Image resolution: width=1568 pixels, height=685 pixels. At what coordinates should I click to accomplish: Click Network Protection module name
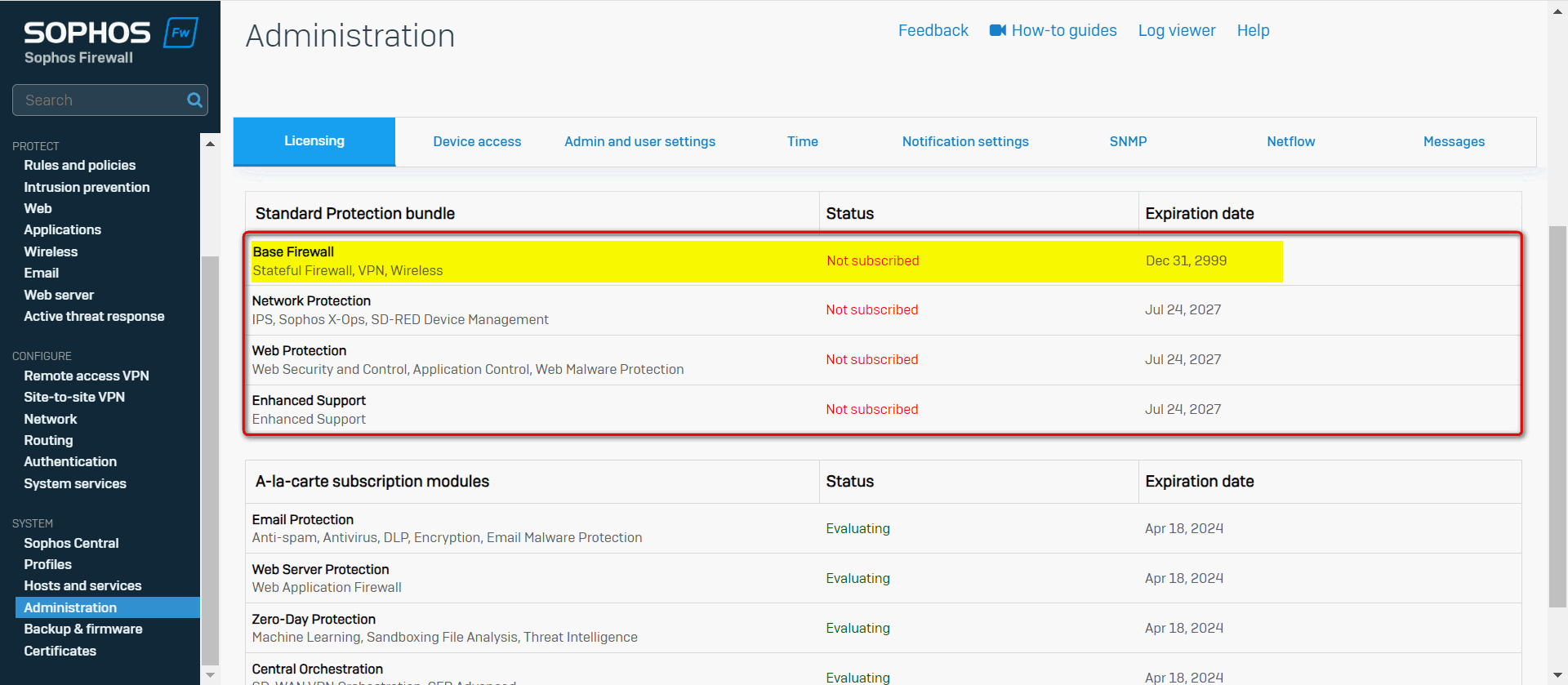(x=311, y=300)
